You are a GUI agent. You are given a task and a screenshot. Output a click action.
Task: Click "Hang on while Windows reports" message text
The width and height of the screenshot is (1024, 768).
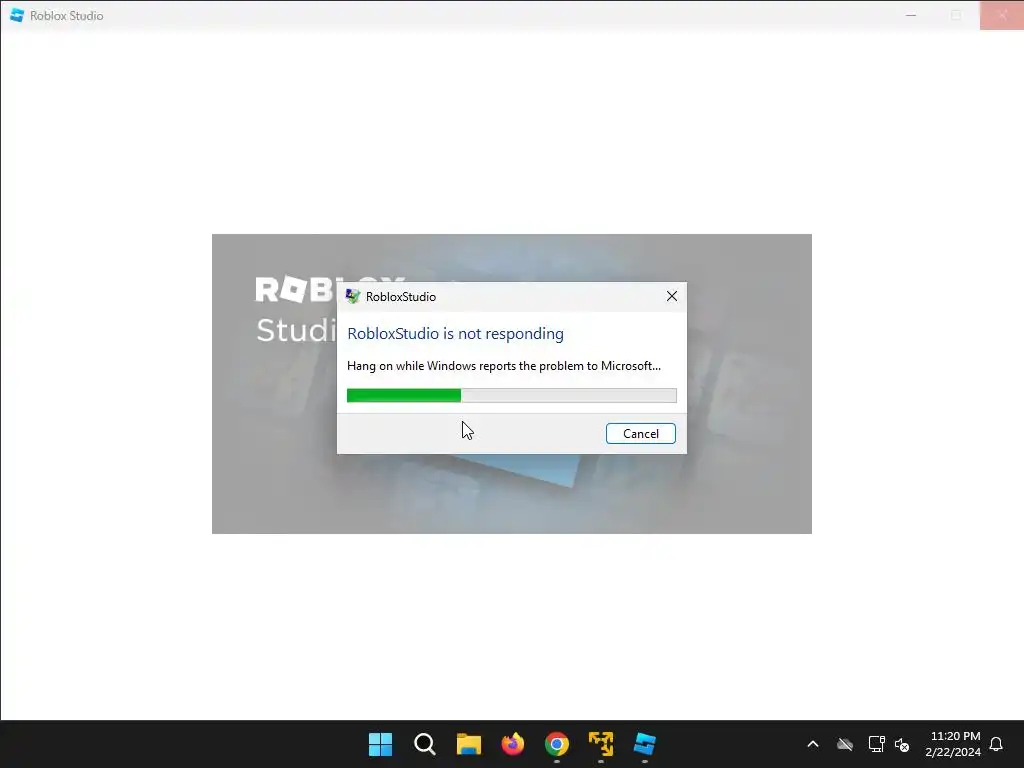tap(504, 366)
